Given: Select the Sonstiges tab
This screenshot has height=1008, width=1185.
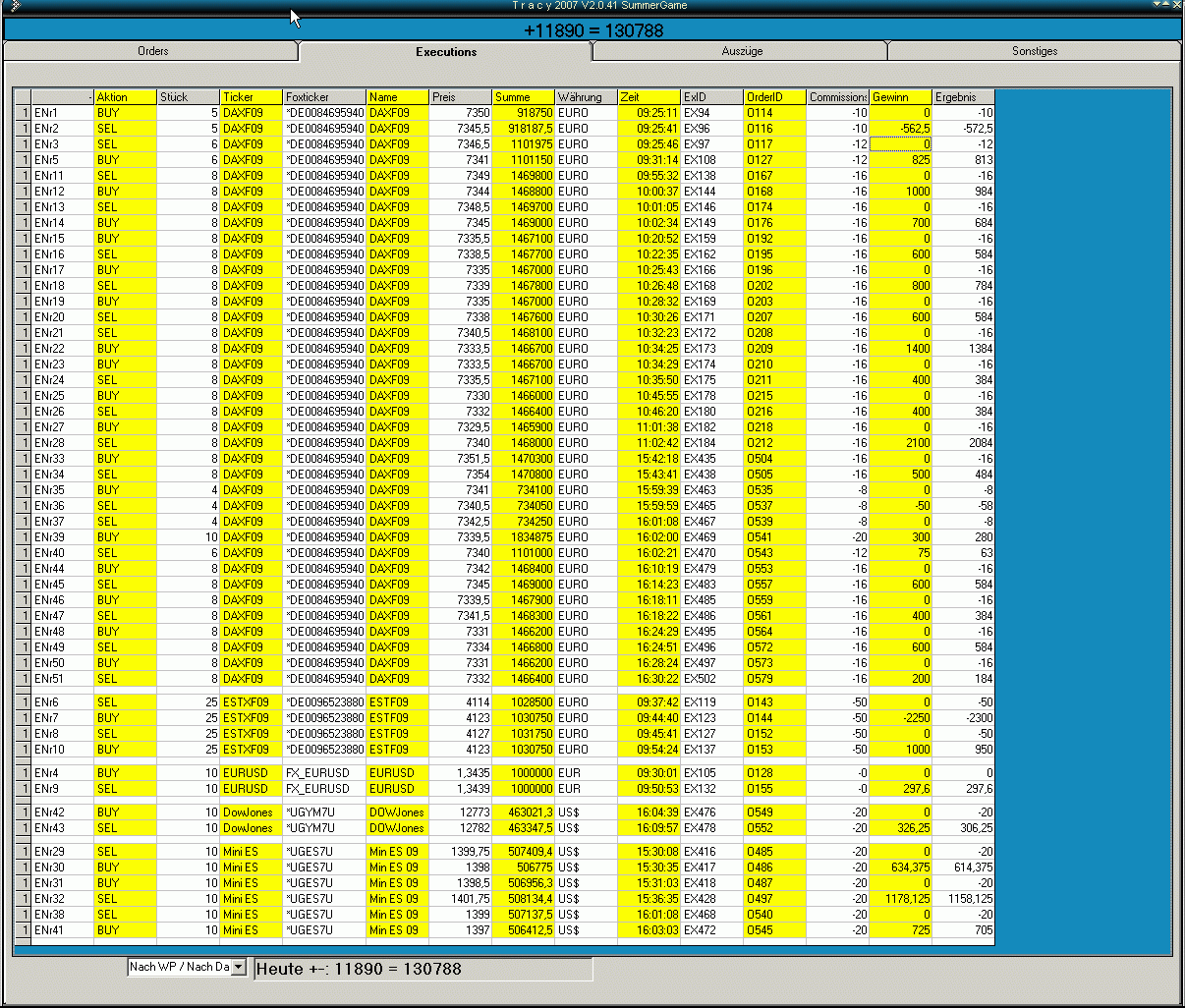Looking at the screenshot, I should [1034, 51].
